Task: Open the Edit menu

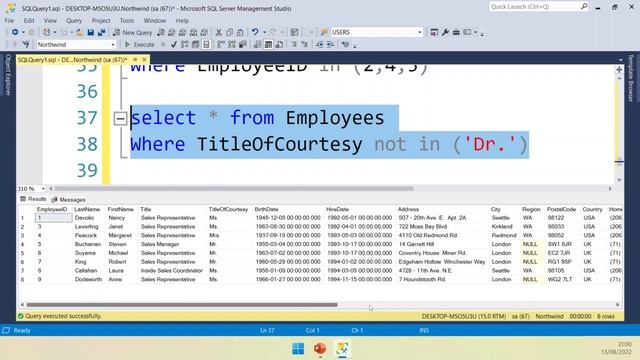Action: 29,20
